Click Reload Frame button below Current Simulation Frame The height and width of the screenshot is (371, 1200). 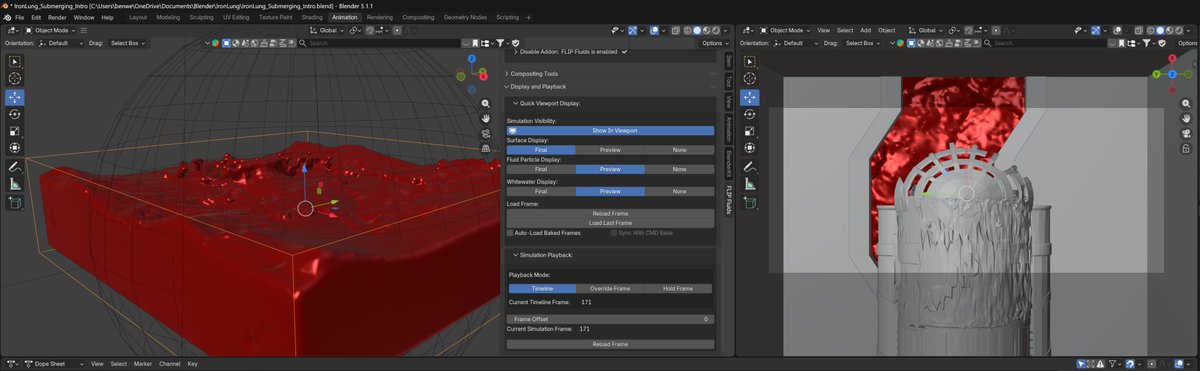610,344
